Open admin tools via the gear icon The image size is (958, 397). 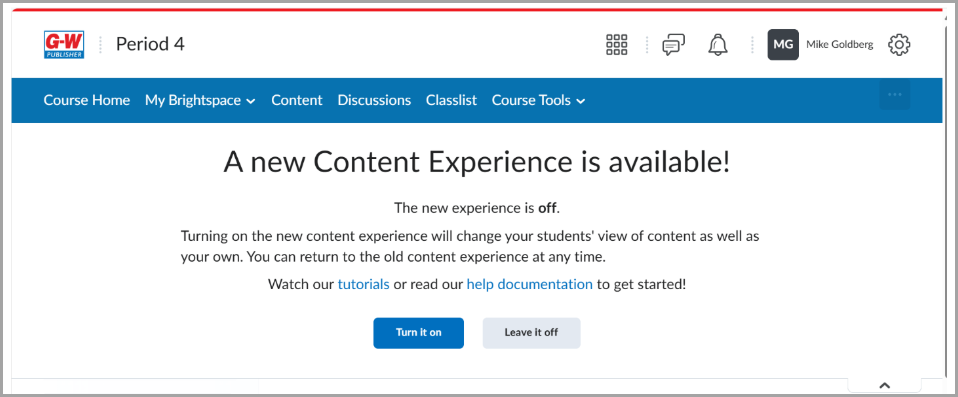899,45
